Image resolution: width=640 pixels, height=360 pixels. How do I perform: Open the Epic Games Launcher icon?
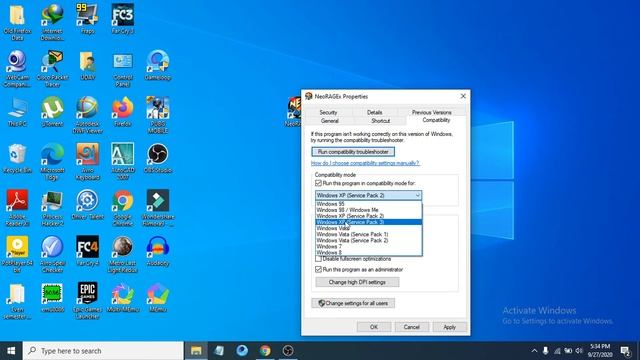(87, 301)
